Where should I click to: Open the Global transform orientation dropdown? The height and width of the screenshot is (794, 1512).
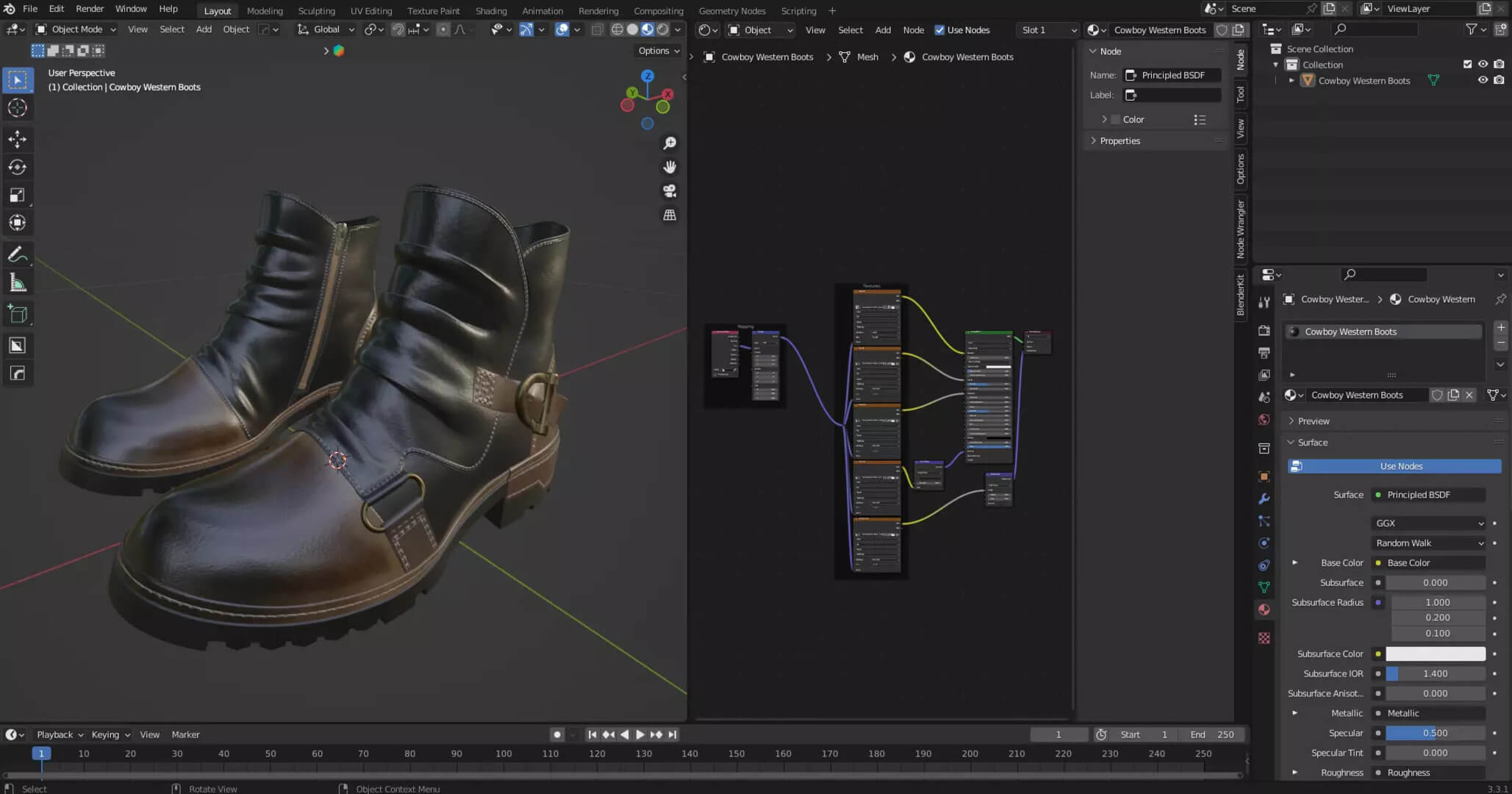[x=326, y=29]
